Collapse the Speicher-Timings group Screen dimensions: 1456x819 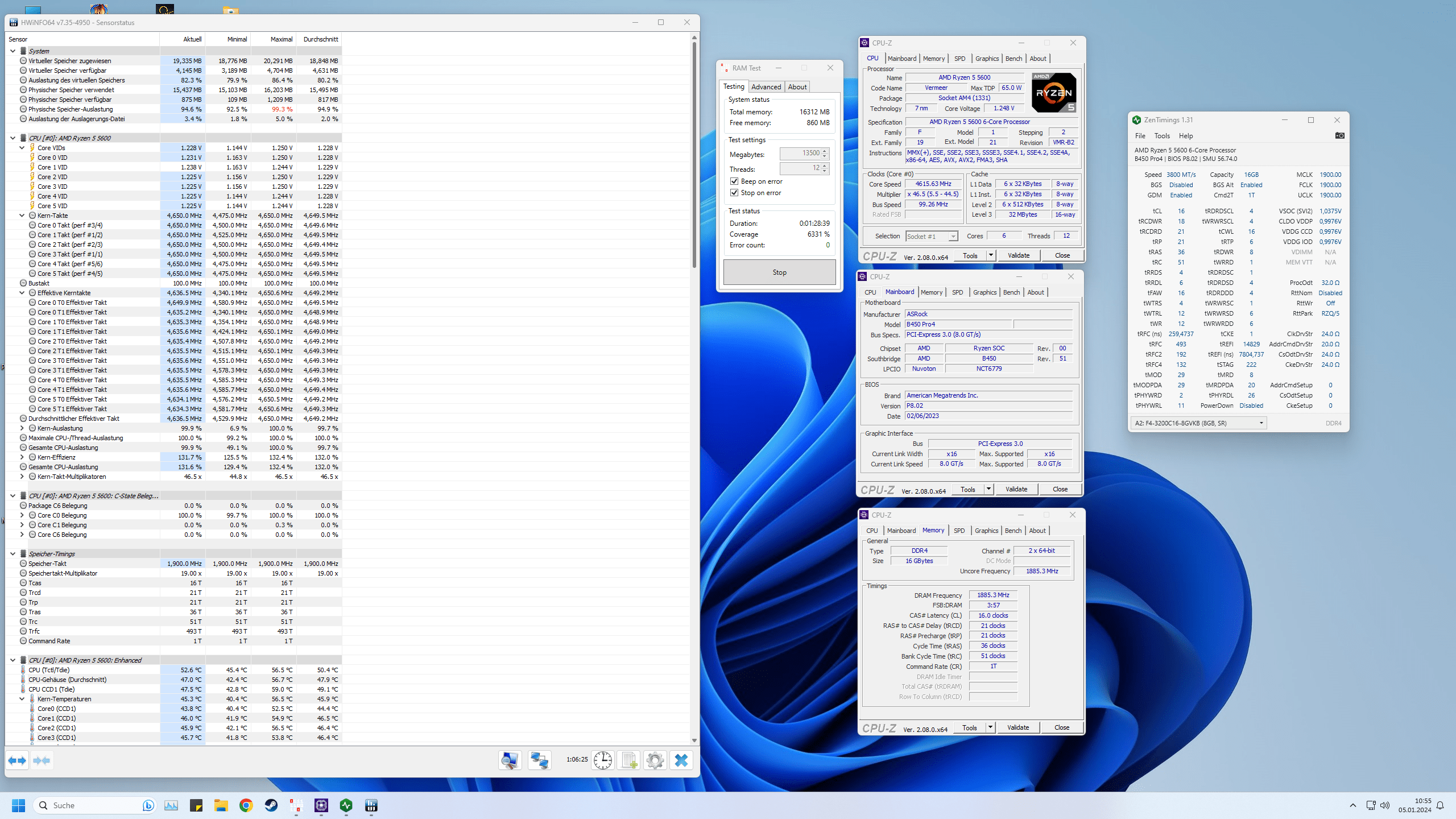(13, 554)
